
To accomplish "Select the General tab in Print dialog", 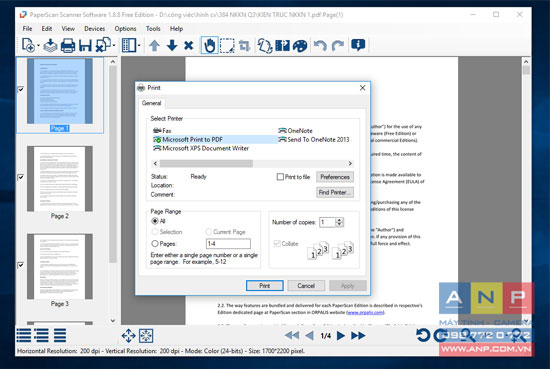I will pos(152,103).
